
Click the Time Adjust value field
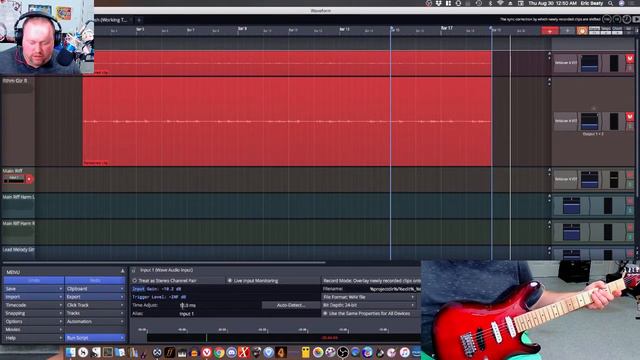(x=188, y=305)
